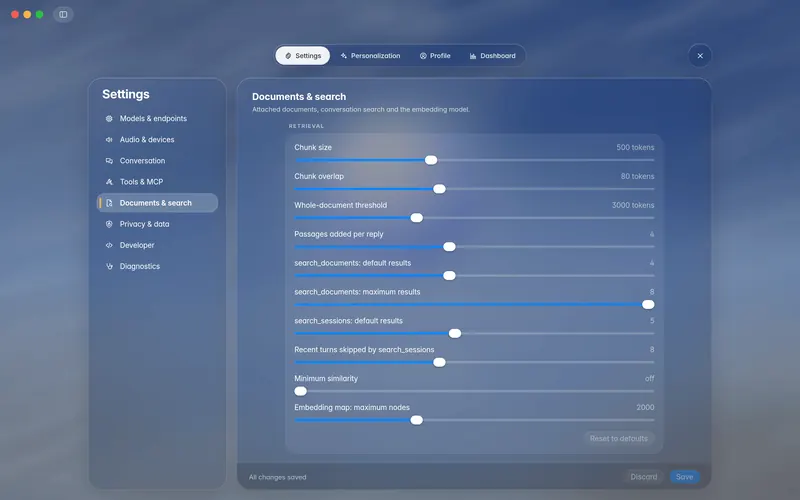Click the Developer code icon

tap(109, 245)
